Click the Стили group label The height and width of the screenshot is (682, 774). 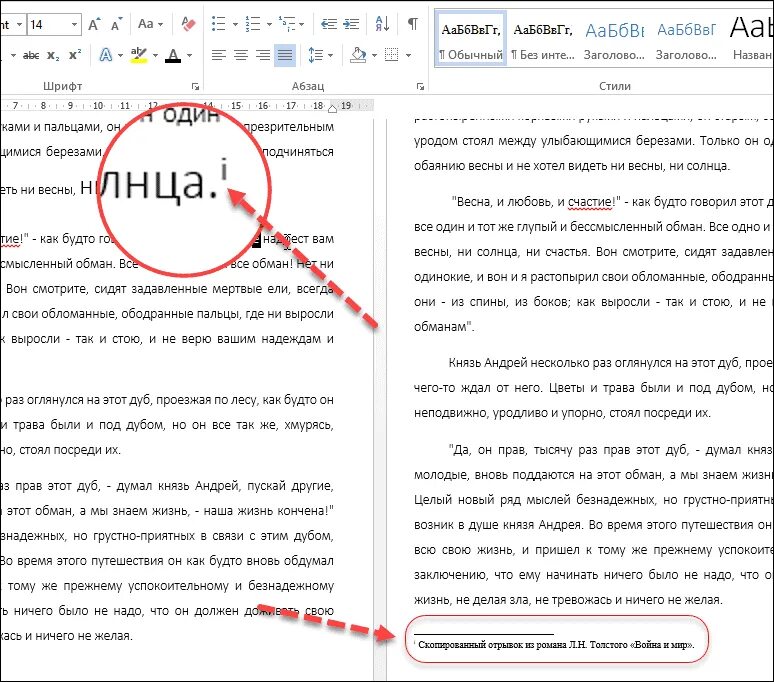tap(615, 86)
